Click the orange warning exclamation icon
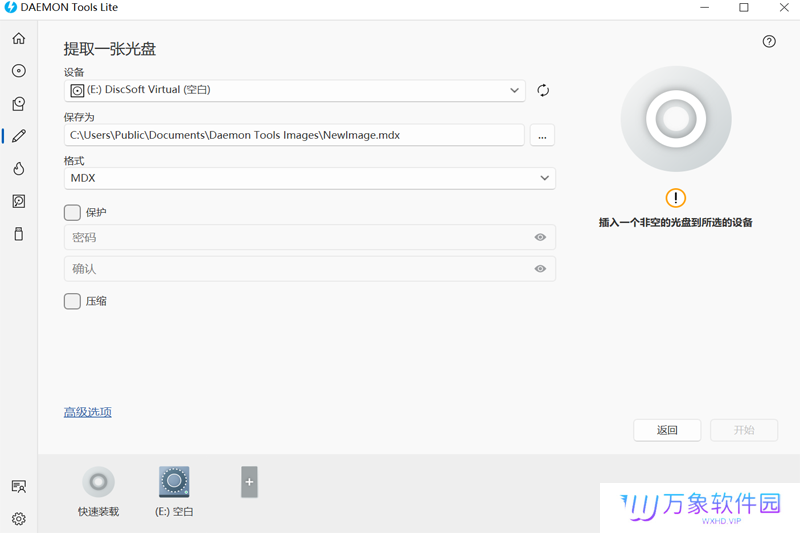800x533 pixels. click(x=676, y=198)
